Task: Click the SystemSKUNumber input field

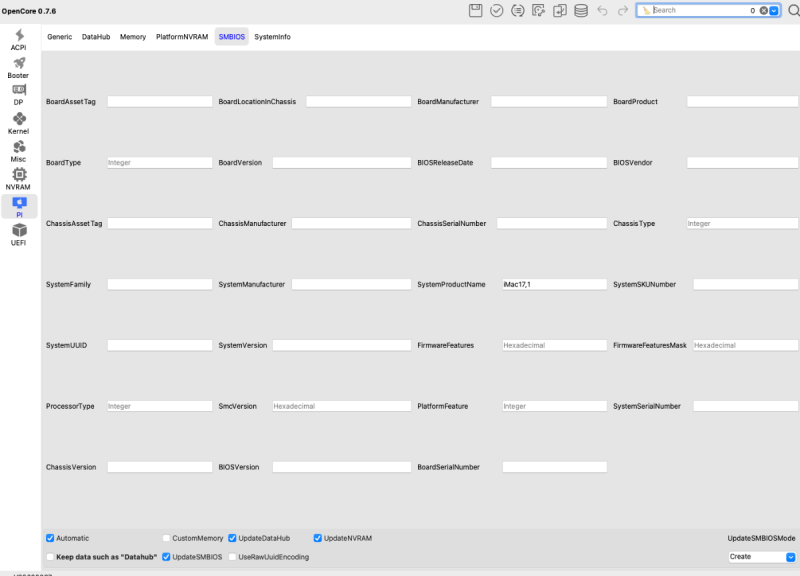Action: tap(745, 284)
